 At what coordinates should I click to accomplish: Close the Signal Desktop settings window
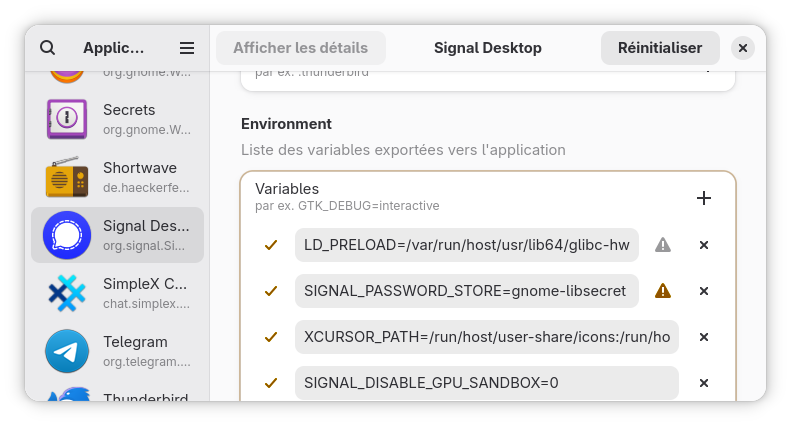743,48
